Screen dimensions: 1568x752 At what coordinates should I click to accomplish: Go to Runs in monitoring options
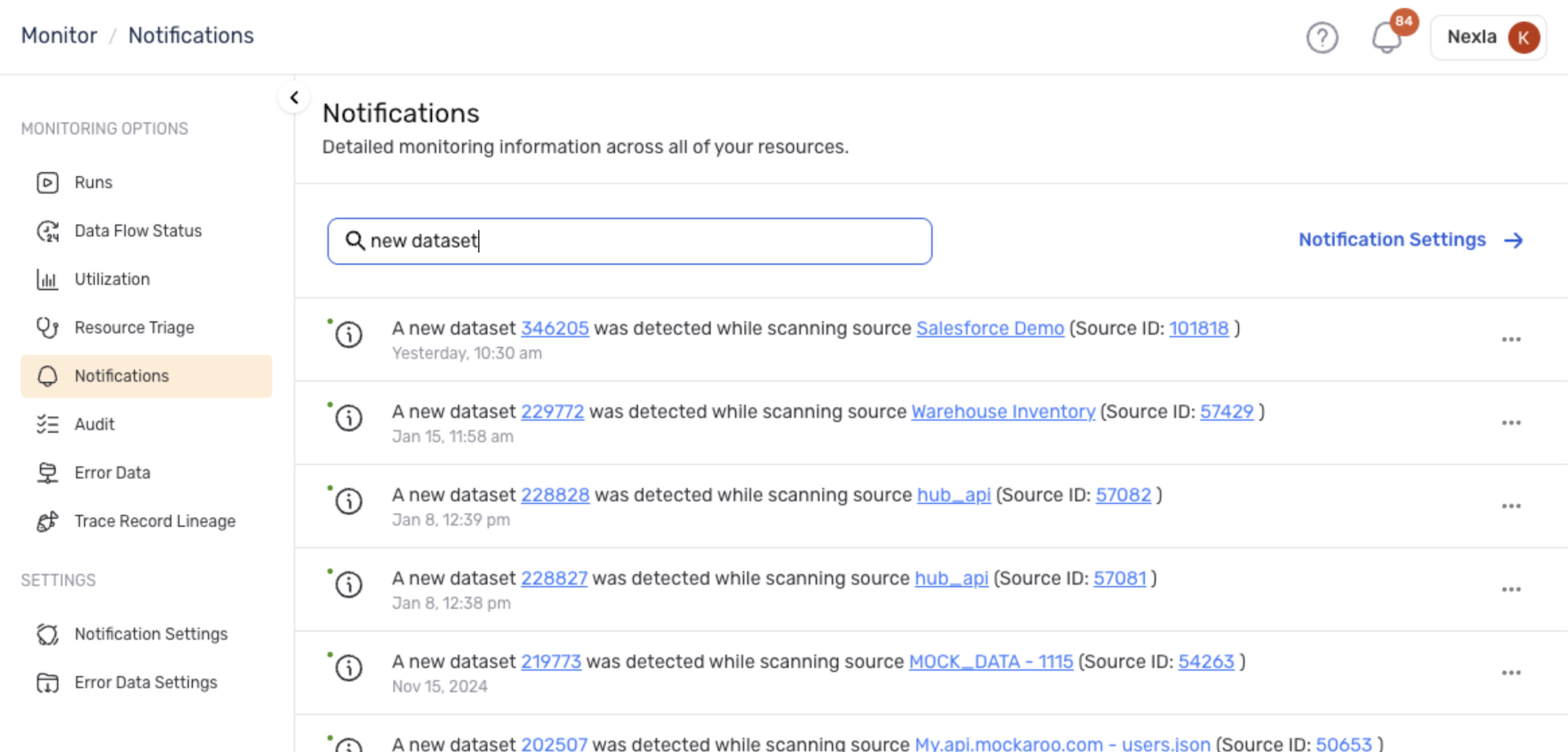click(x=93, y=183)
